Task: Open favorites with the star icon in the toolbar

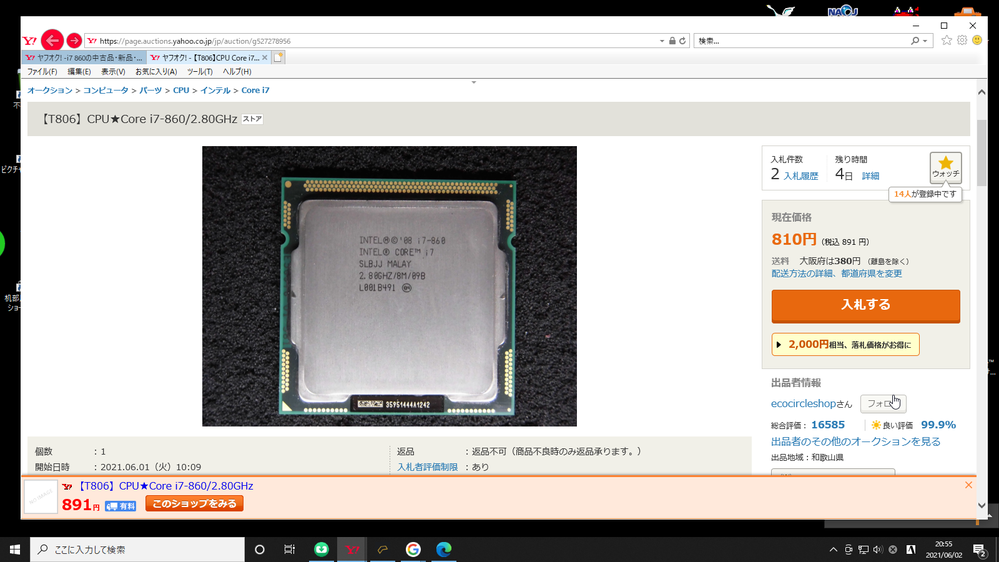Action: [947, 40]
